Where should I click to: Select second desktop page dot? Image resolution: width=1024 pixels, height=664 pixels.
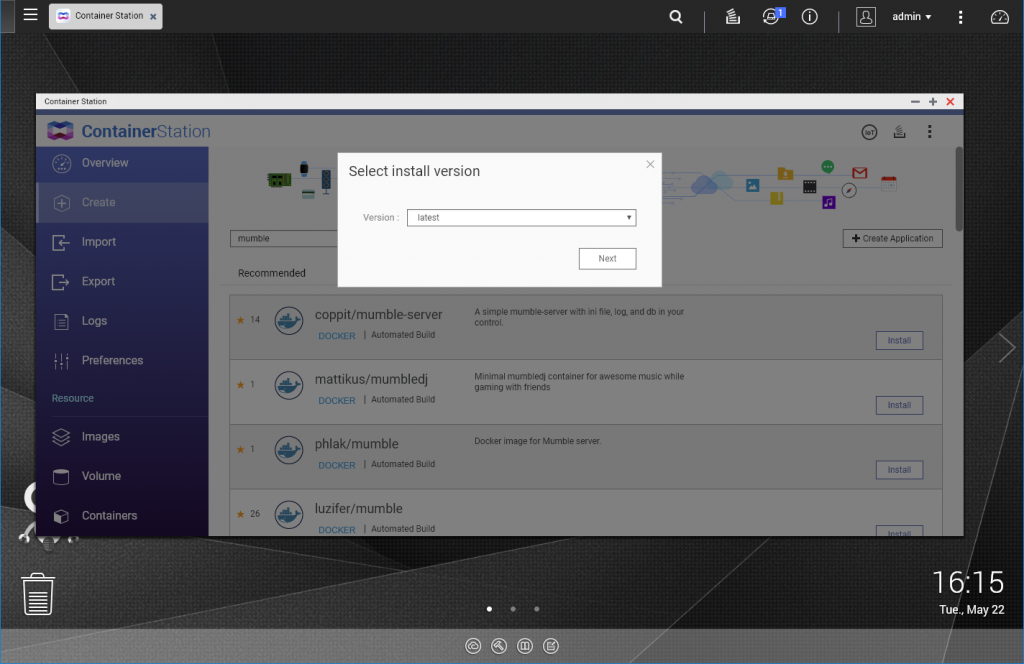[513, 609]
